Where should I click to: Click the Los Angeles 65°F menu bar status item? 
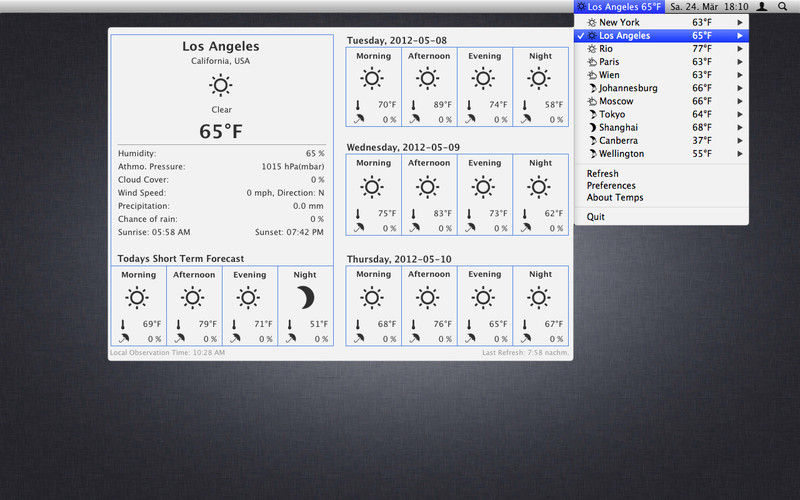(x=619, y=7)
